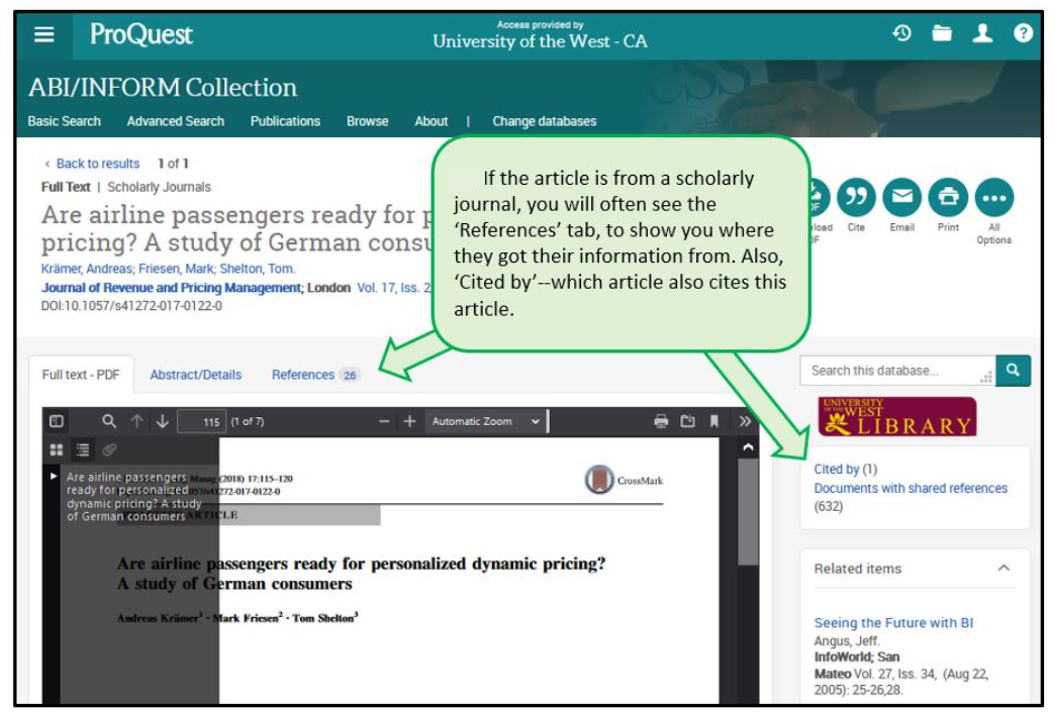
Task: Open recent searches history icon
Action: [901, 32]
